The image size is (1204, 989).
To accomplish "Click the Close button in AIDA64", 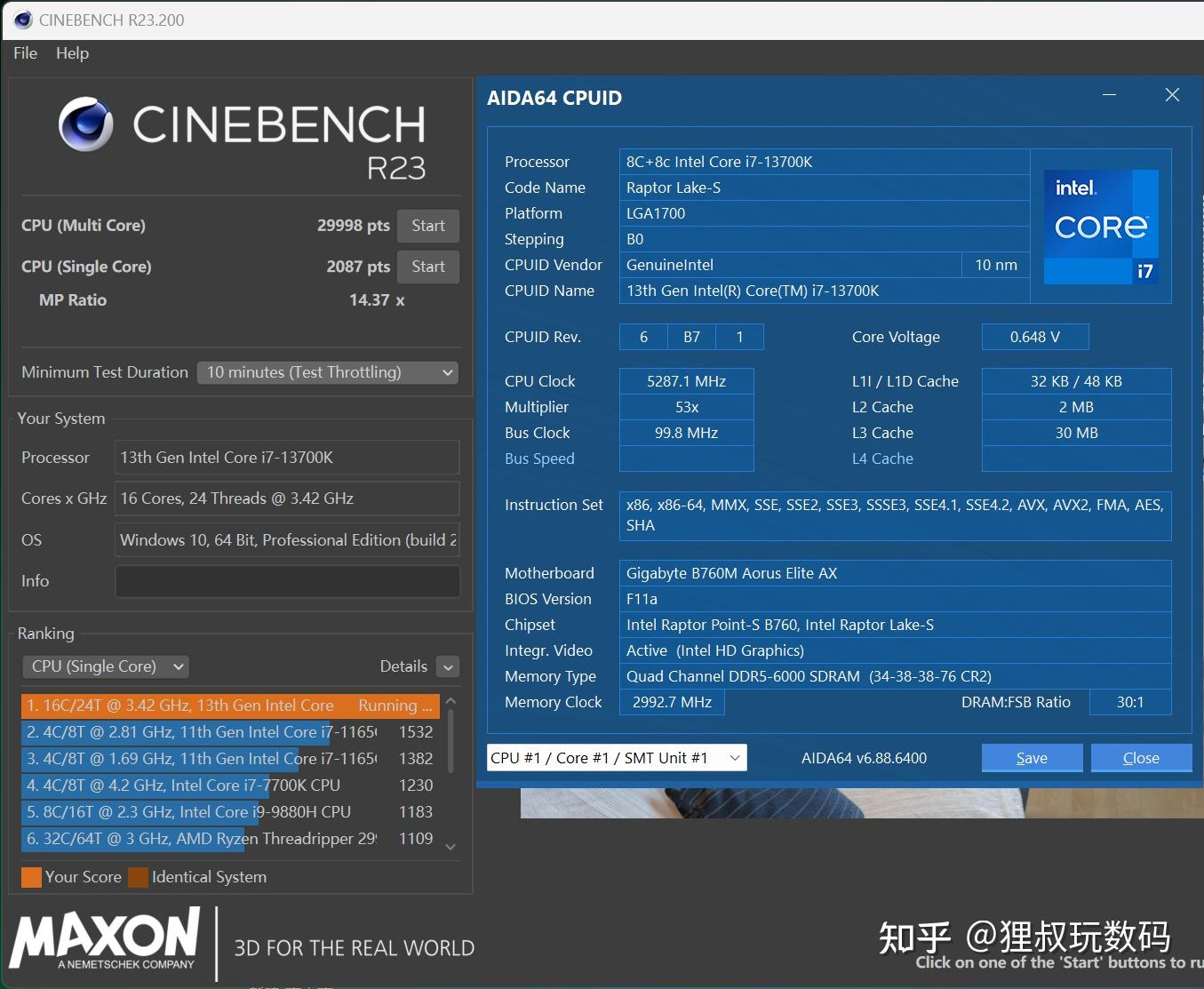I will pos(1141,758).
